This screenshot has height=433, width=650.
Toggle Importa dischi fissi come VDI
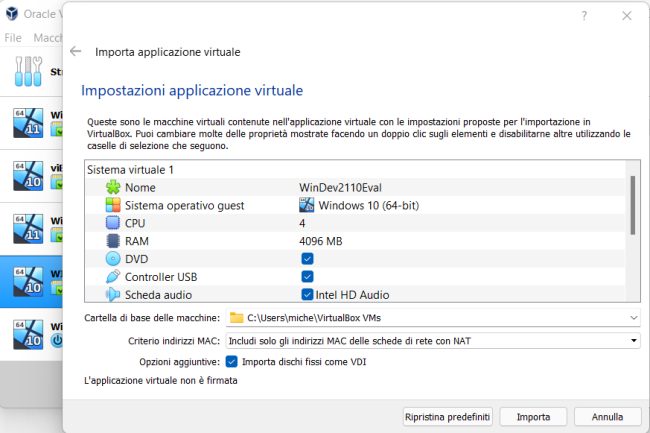231,361
